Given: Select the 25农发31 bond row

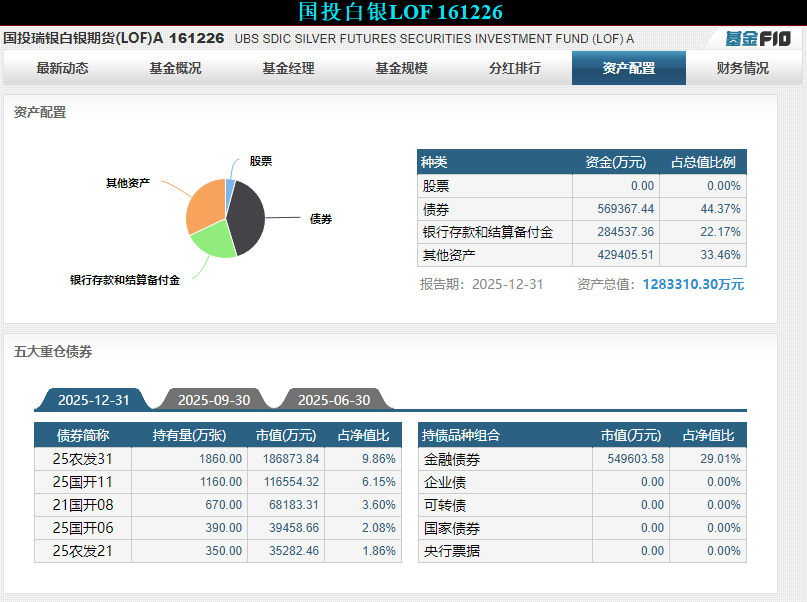Looking at the screenshot, I should tap(218, 459).
